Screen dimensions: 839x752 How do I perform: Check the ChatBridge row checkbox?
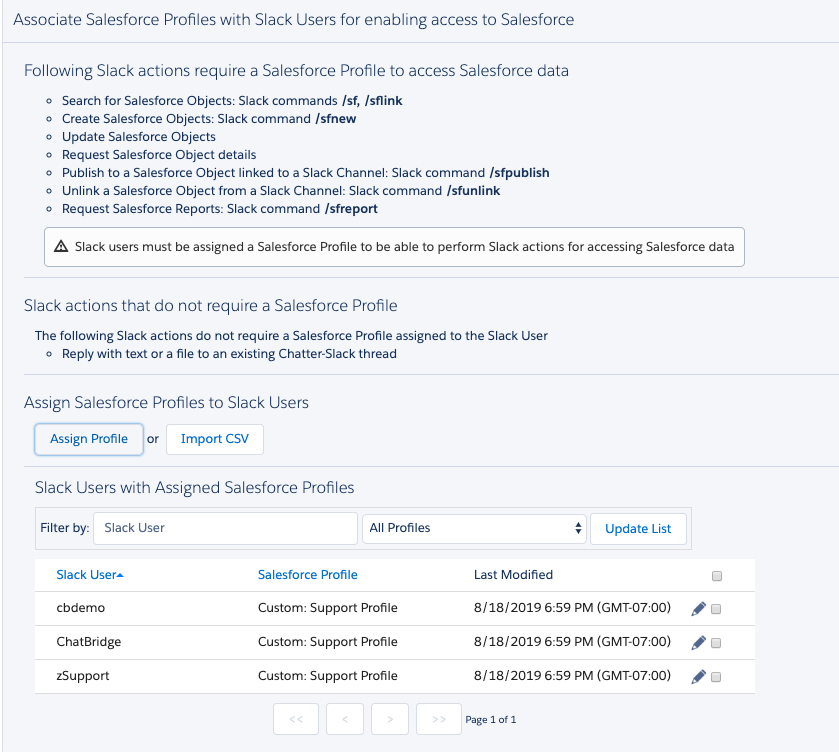(716, 642)
